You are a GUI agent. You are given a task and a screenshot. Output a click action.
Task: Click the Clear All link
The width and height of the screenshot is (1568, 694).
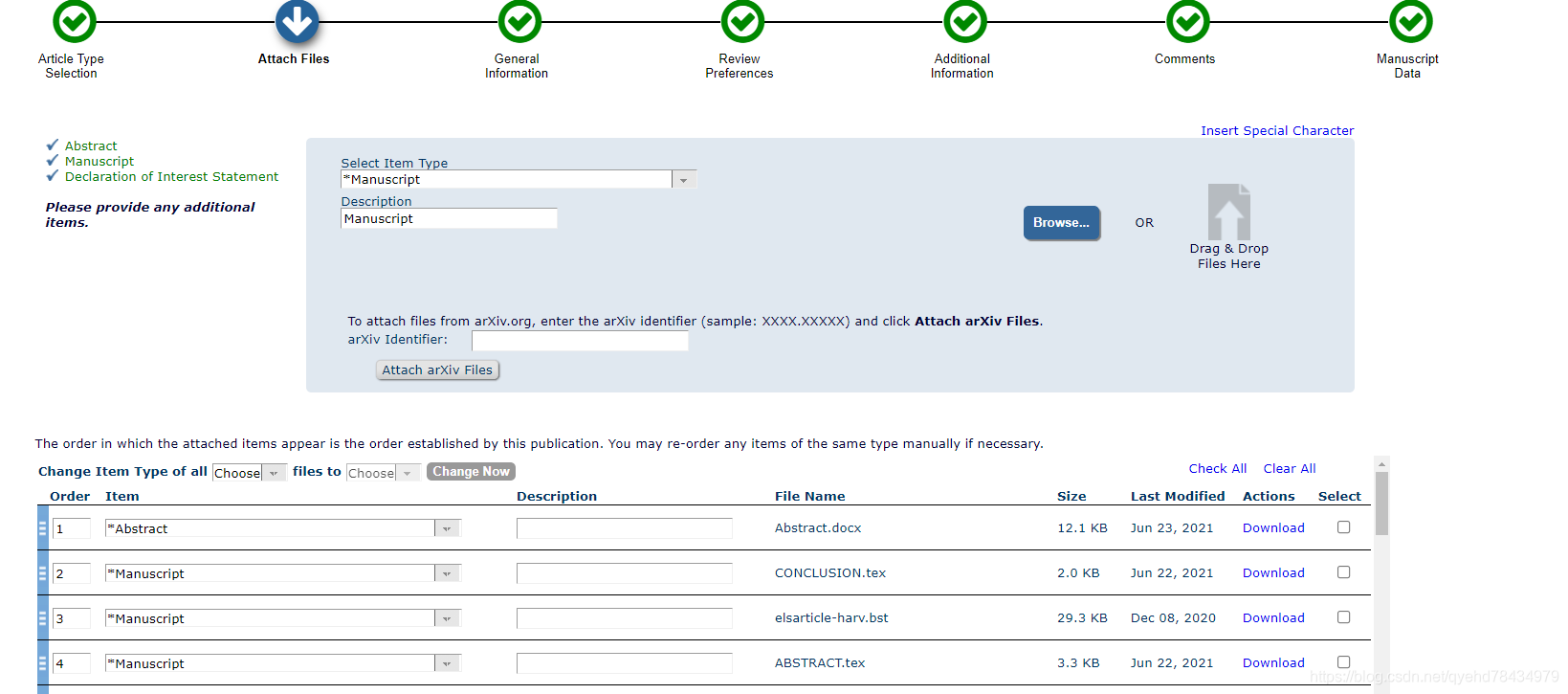pyautogui.click(x=1290, y=469)
